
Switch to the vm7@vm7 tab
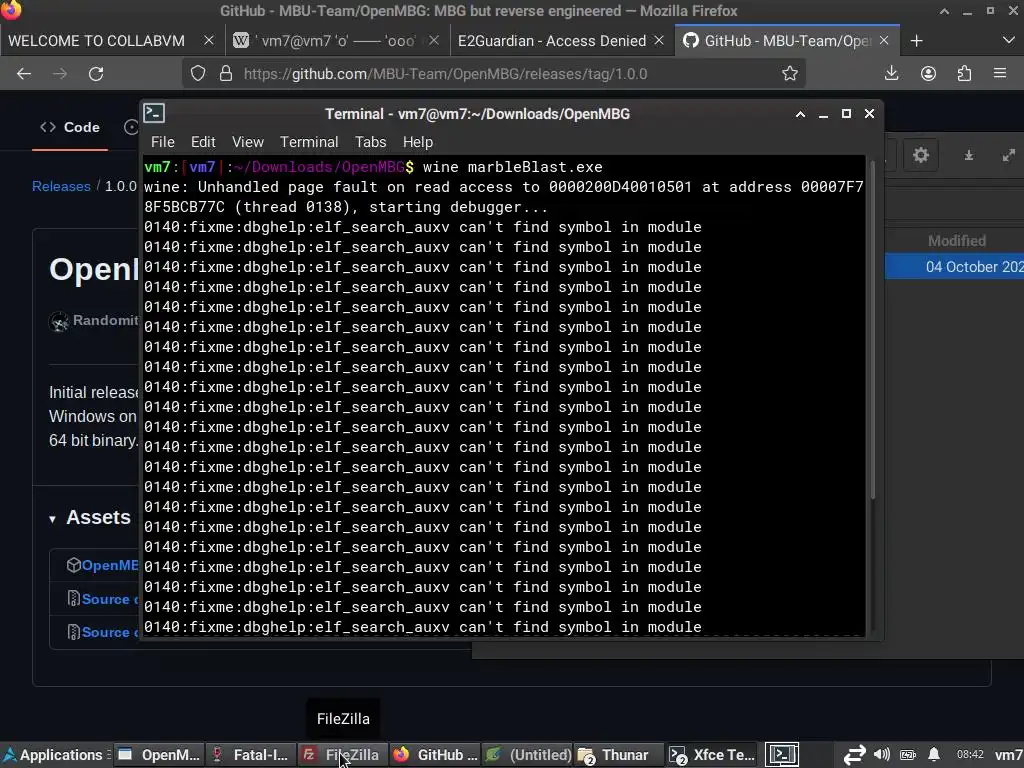click(337, 40)
